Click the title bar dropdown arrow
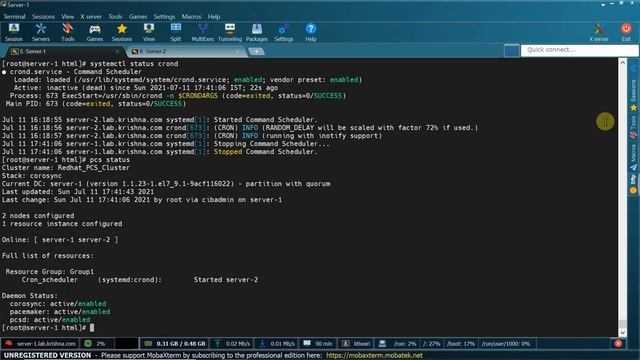The image size is (640, 360). click(x=603, y=4)
